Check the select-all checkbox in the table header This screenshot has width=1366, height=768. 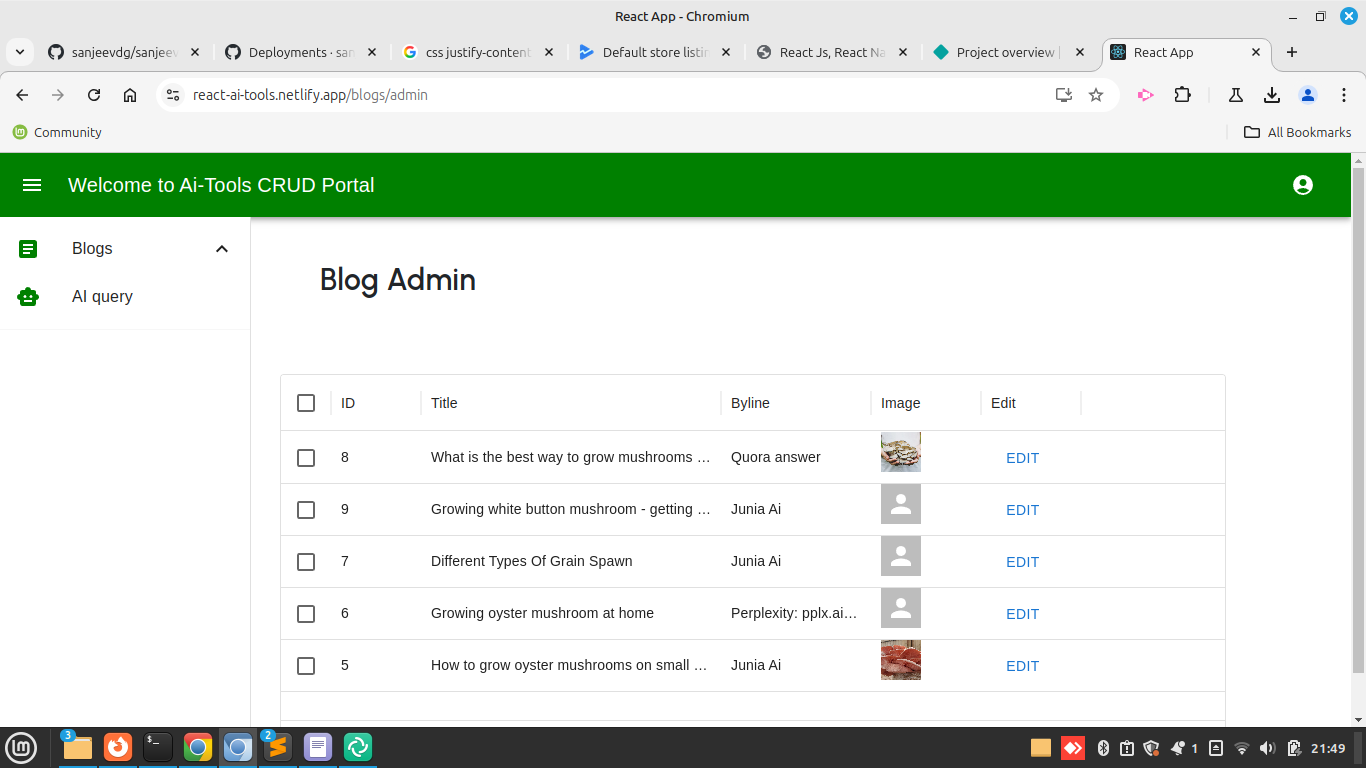coord(306,402)
